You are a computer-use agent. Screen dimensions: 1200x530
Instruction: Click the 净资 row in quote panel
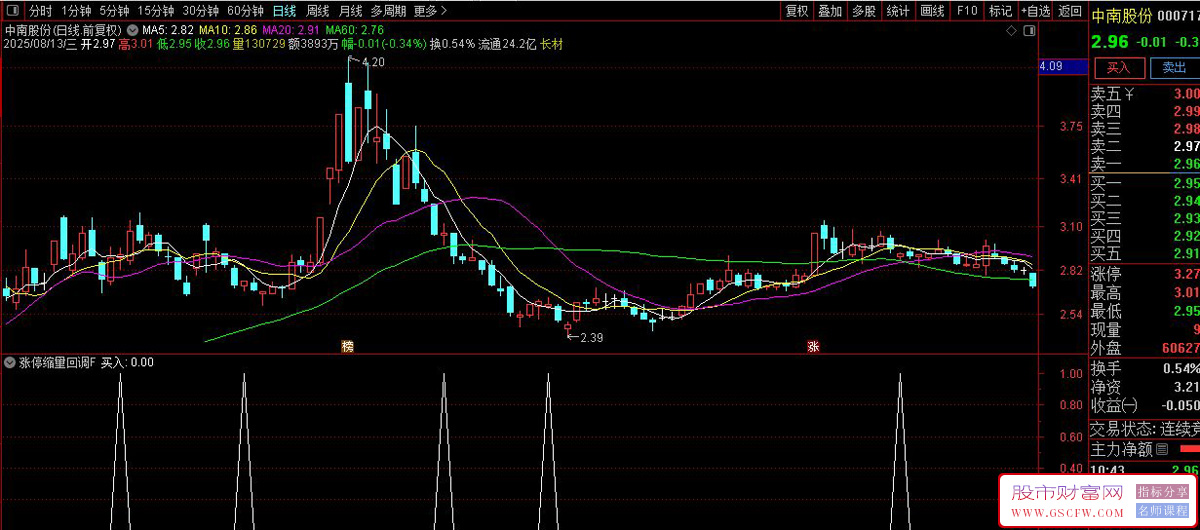tap(1145, 386)
